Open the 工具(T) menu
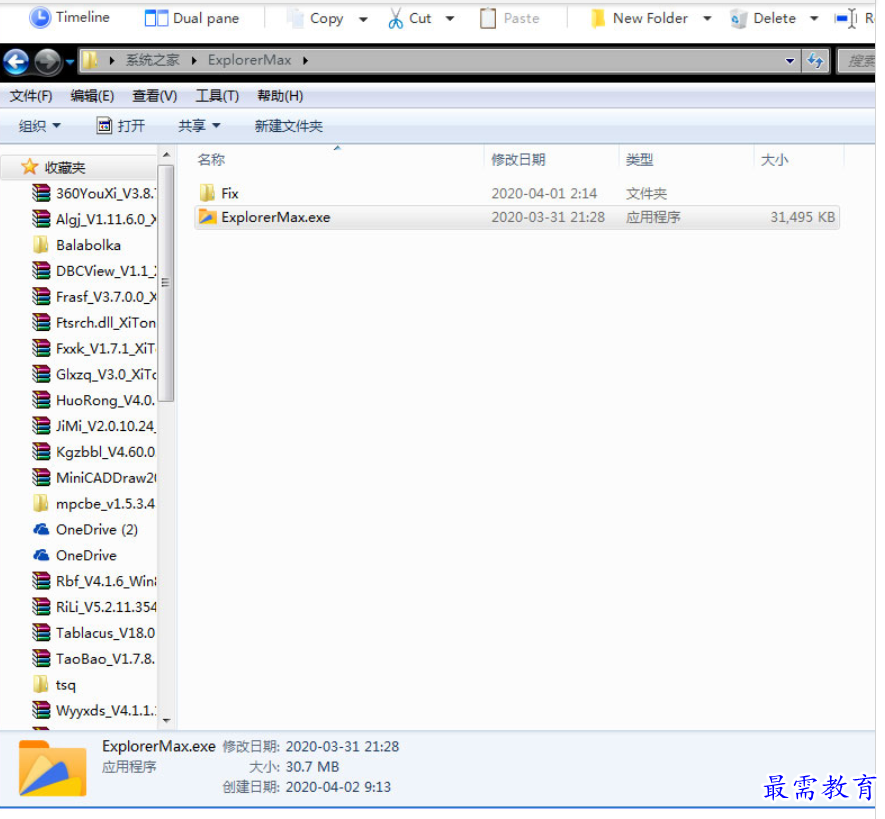 (217, 96)
